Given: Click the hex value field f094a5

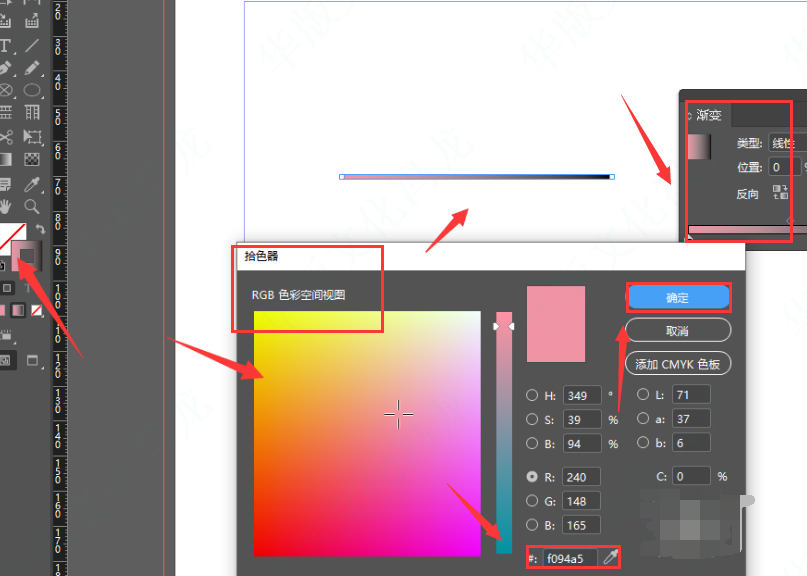Looking at the screenshot, I should [x=570, y=558].
